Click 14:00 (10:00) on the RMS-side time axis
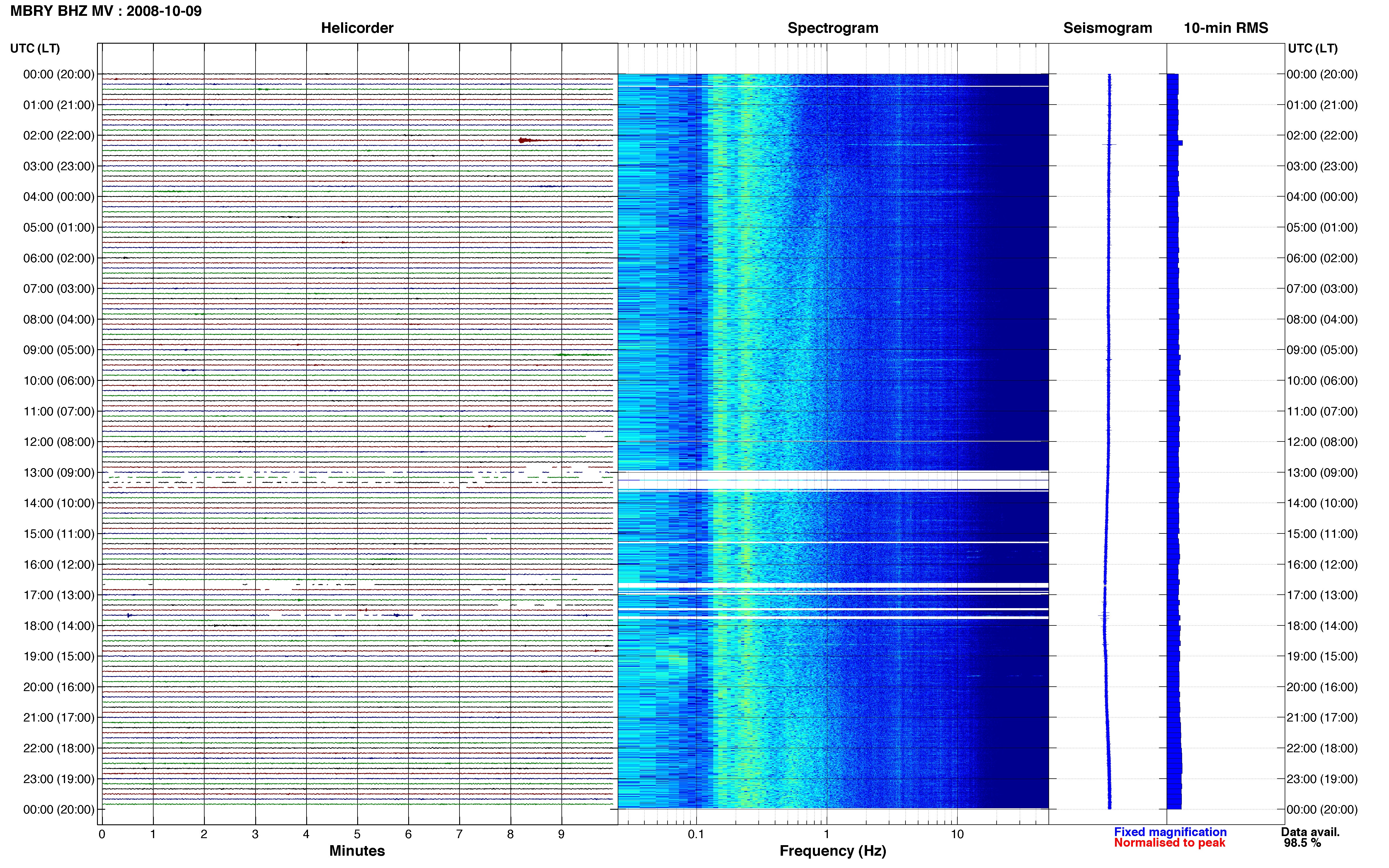The width and height of the screenshot is (1389, 868). (1322, 504)
